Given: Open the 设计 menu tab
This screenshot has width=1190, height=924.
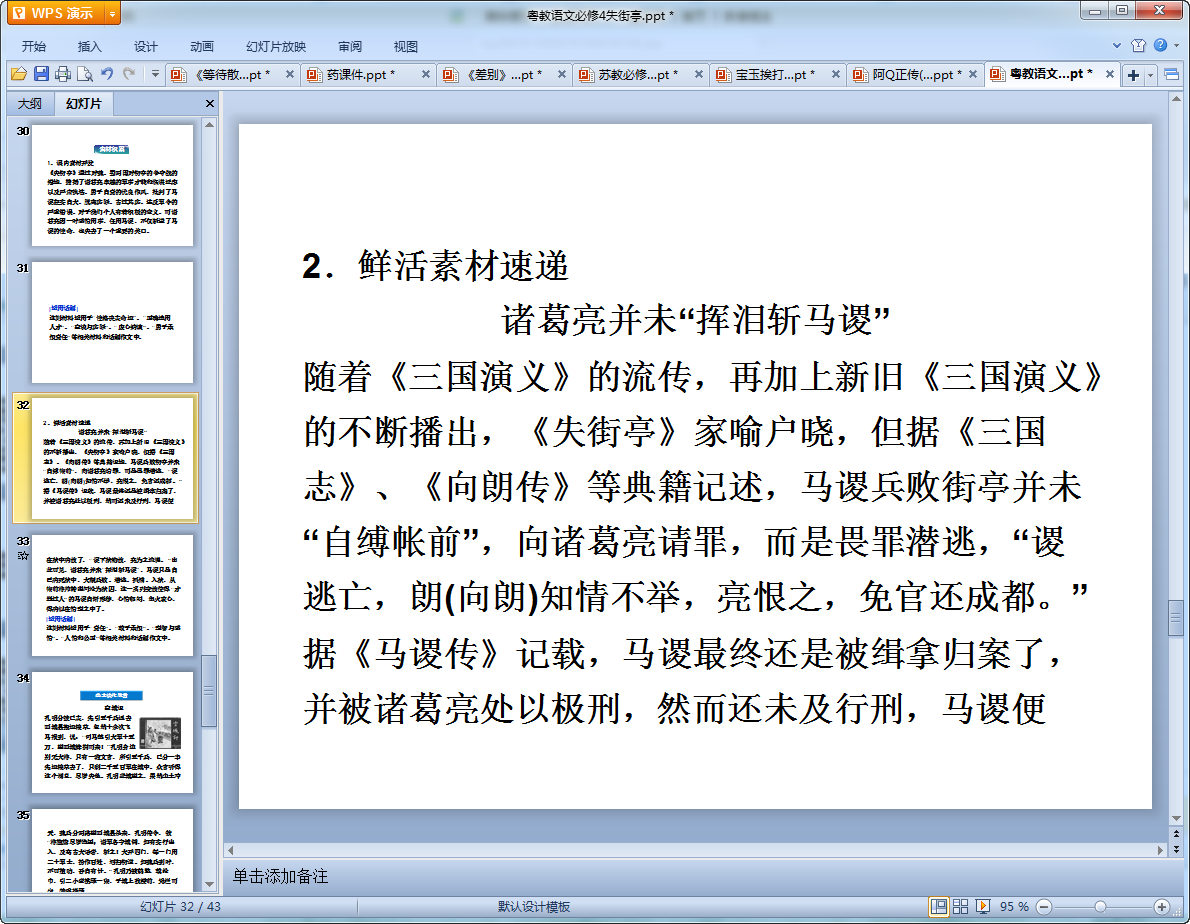Looking at the screenshot, I should point(146,46).
